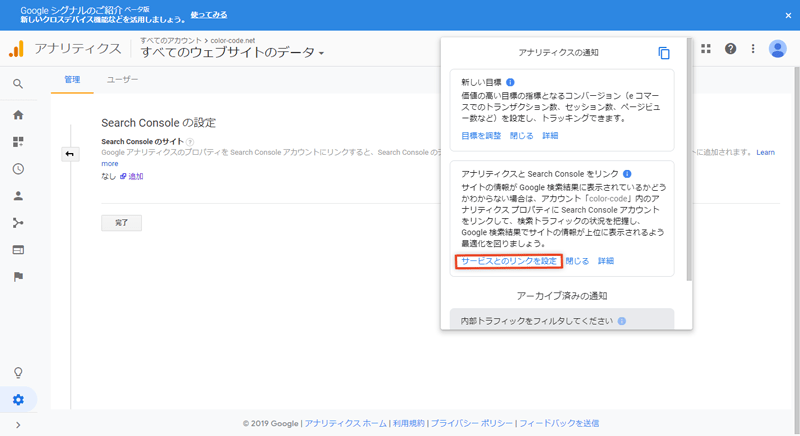Open the user account avatar
800x436 pixels.
778,49
